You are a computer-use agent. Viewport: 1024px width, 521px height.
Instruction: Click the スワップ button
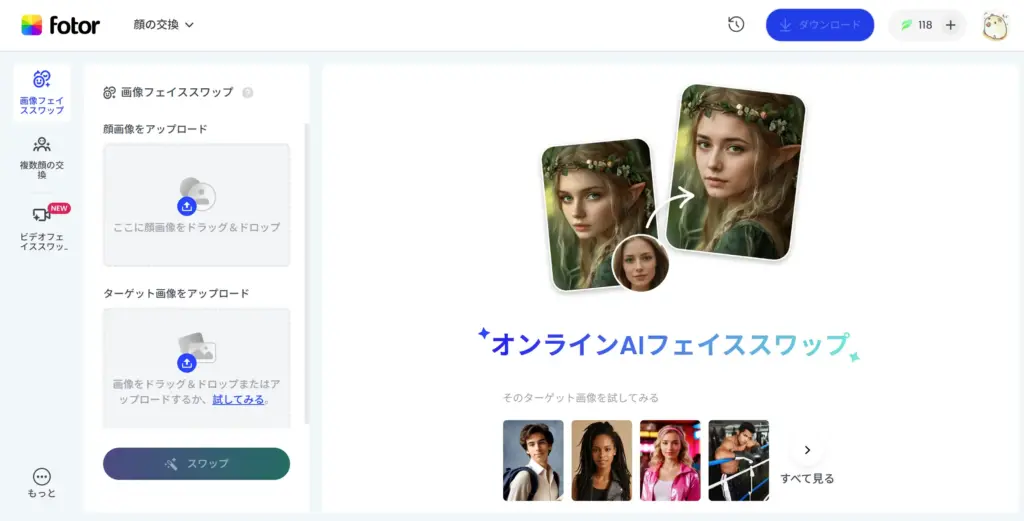(197, 464)
